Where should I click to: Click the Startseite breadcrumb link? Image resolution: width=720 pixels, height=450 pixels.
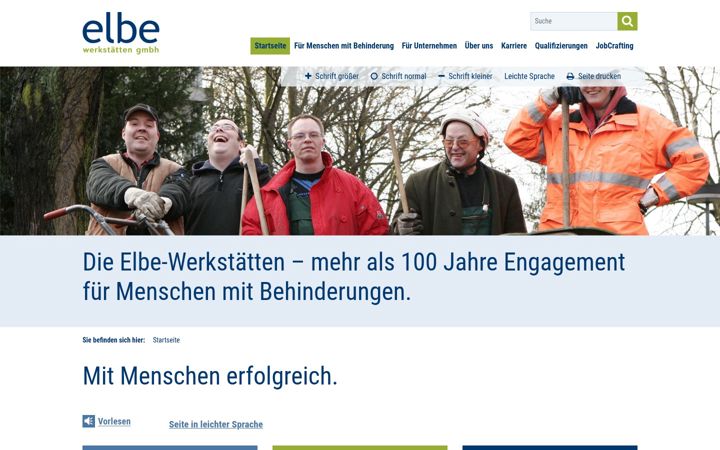pos(166,340)
